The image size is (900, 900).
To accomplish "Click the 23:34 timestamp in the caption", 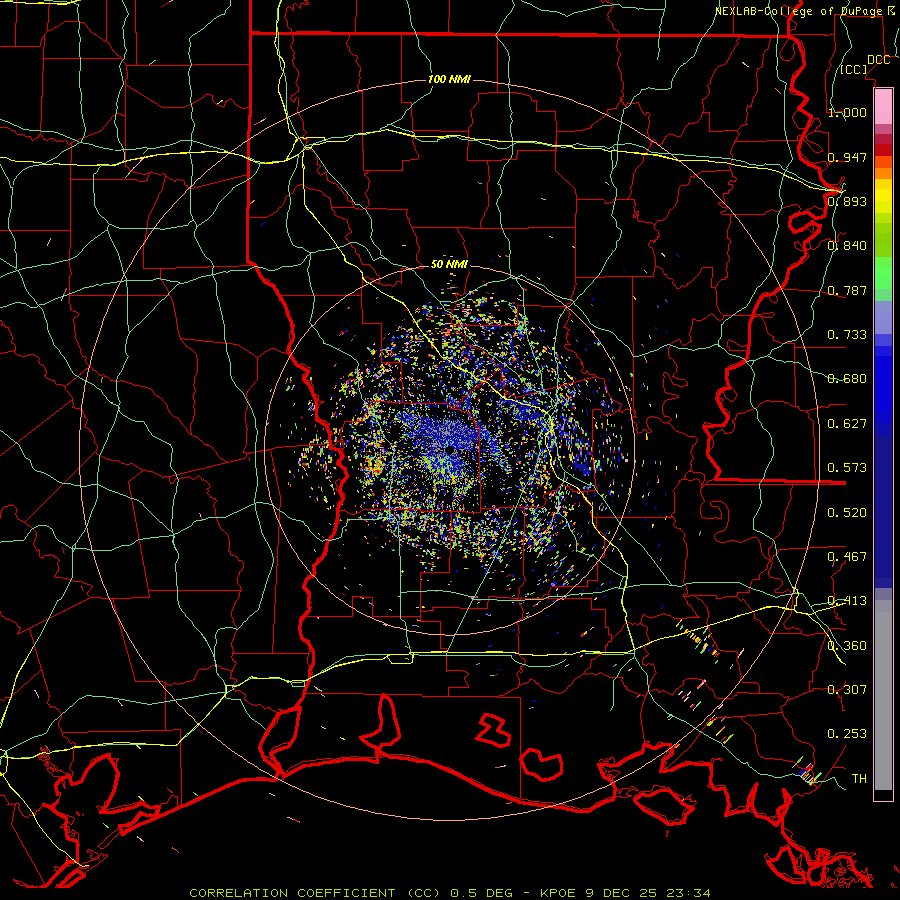I will click(x=688, y=893).
